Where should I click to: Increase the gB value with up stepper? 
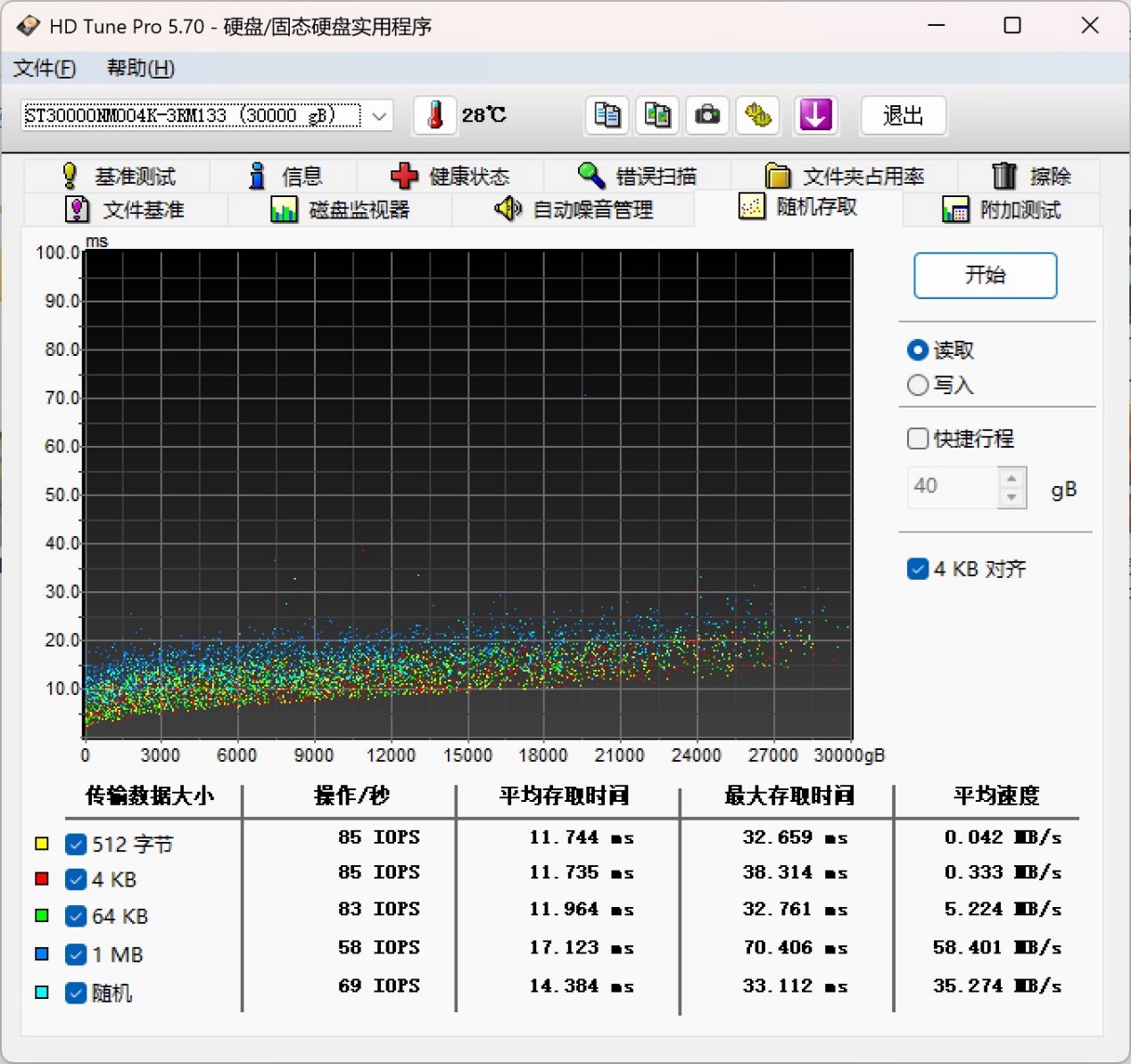pyautogui.click(x=1011, y=478)
